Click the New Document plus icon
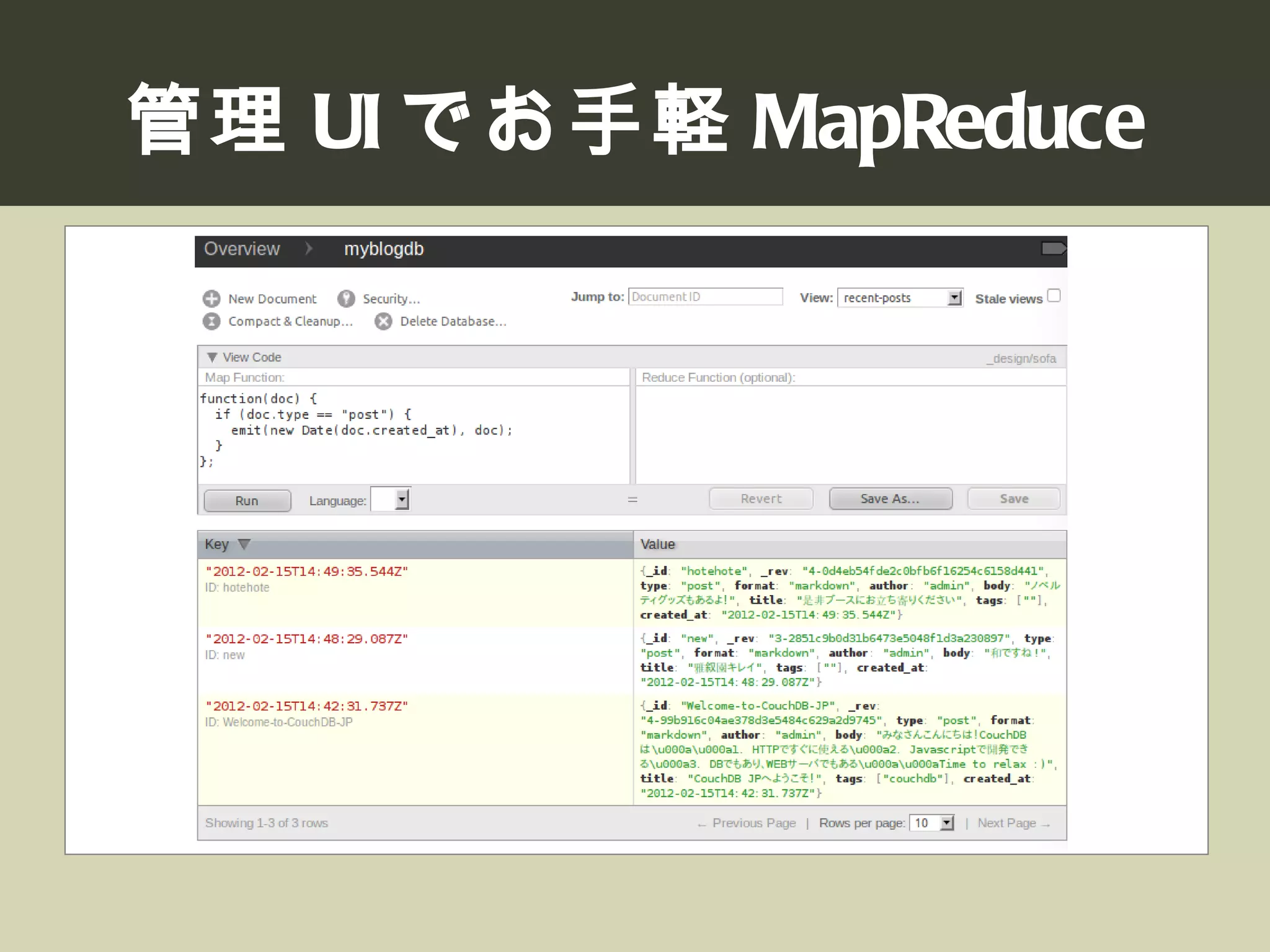 pyautogui.click(x=211, y=299)
